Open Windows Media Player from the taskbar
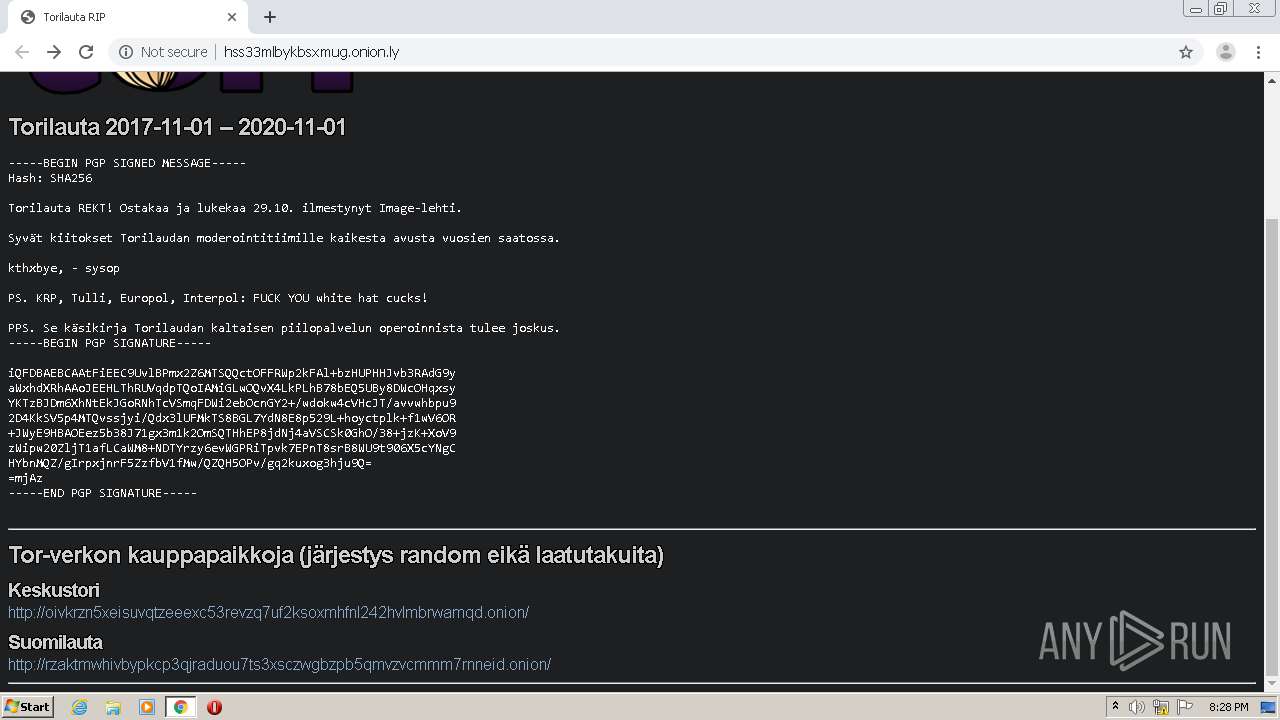The width and height of the screenshot is (1280, 720). [147, 707]
